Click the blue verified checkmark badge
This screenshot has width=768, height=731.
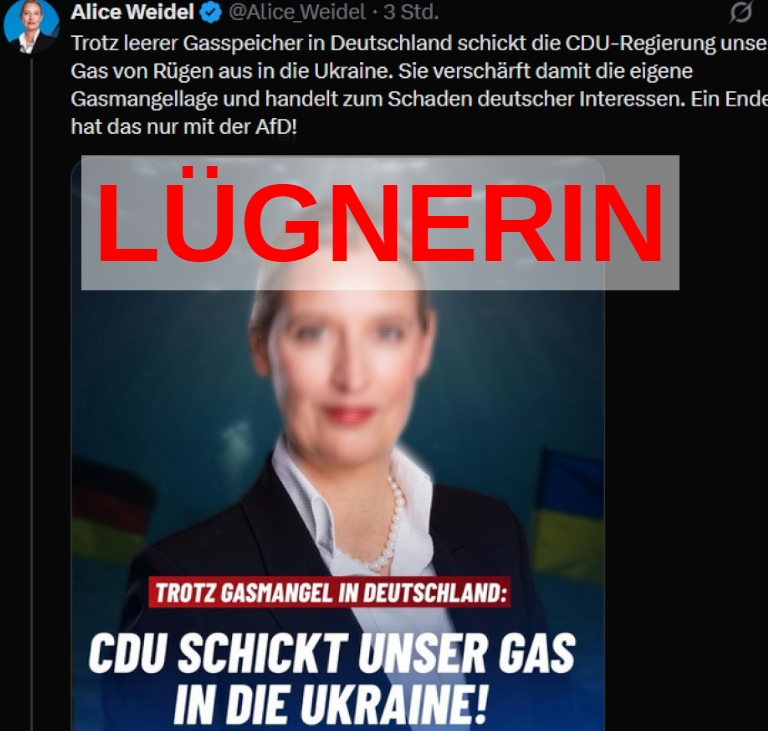[211, 12]
